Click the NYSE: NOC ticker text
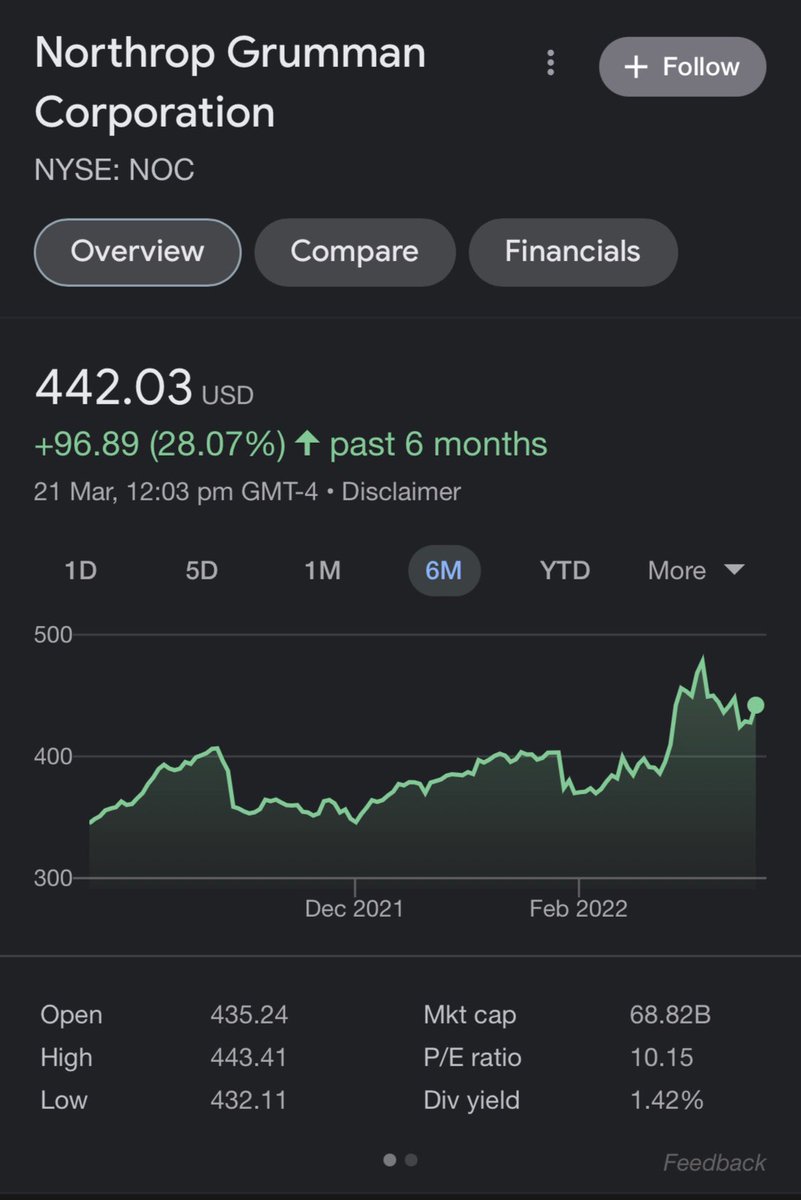Image resolution: width=801 pixels, height=1200 pixels. pyautogui.click(x=115, y=170)
